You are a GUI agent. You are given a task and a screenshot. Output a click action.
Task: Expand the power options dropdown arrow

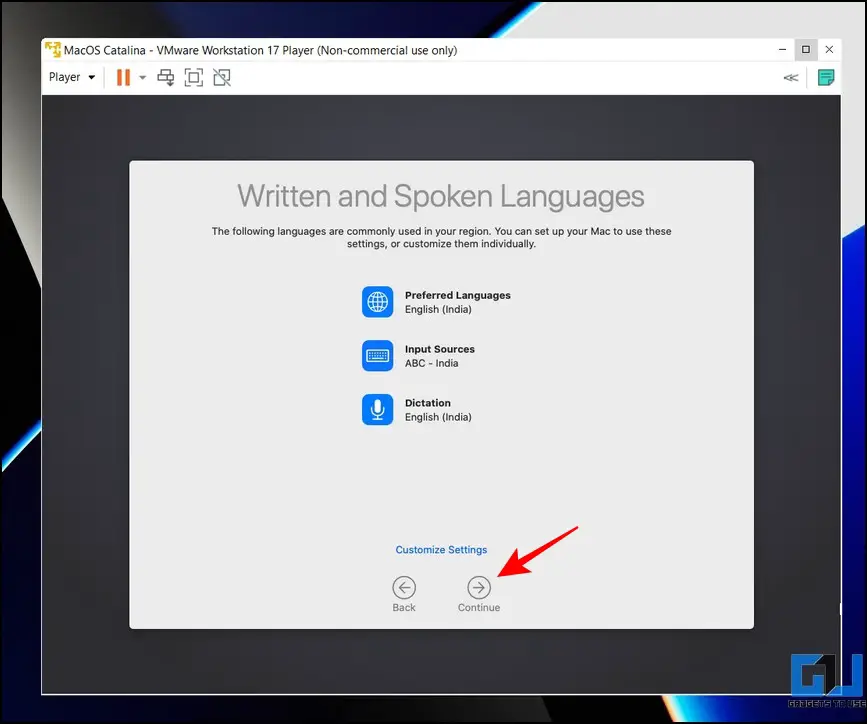143,77
